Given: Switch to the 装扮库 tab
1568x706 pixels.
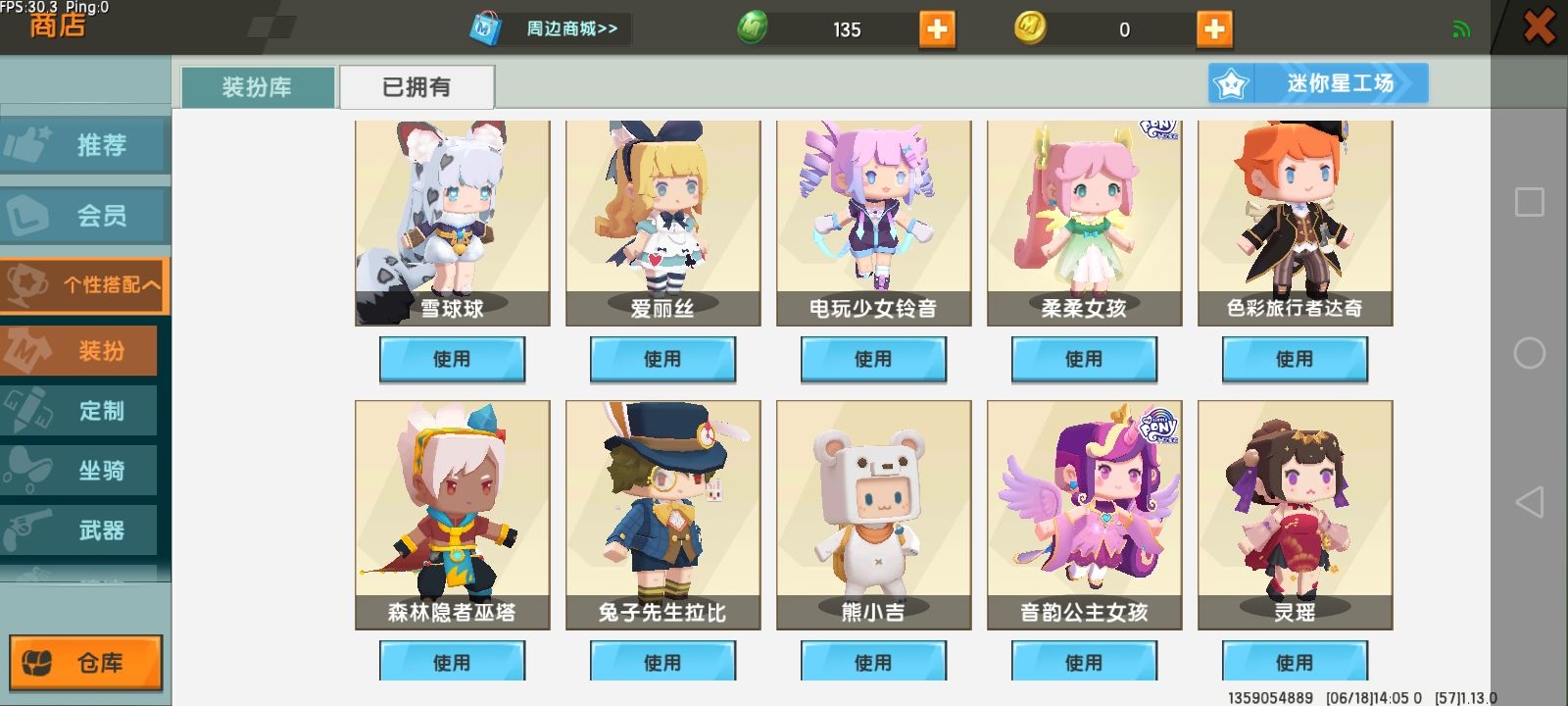Looking at the screenshot, I should point(258,87).
